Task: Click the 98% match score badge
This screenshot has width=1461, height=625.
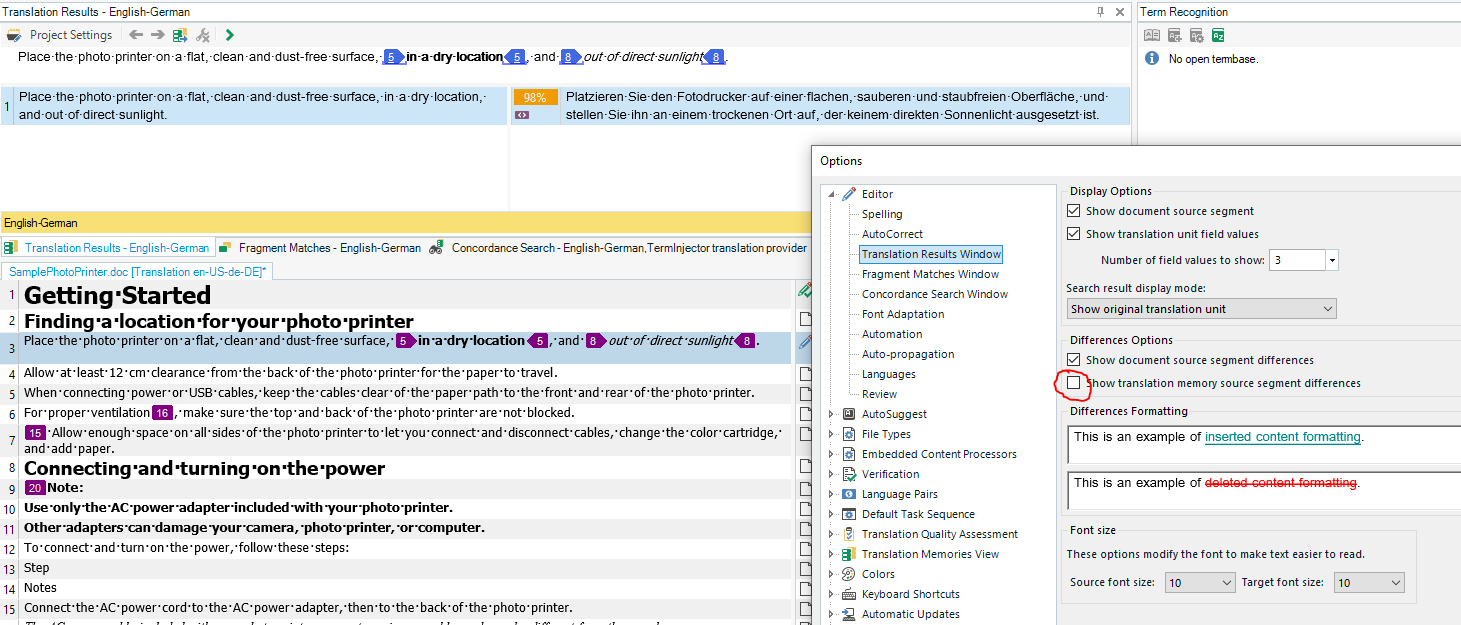Action: click(x=535, y=97)
